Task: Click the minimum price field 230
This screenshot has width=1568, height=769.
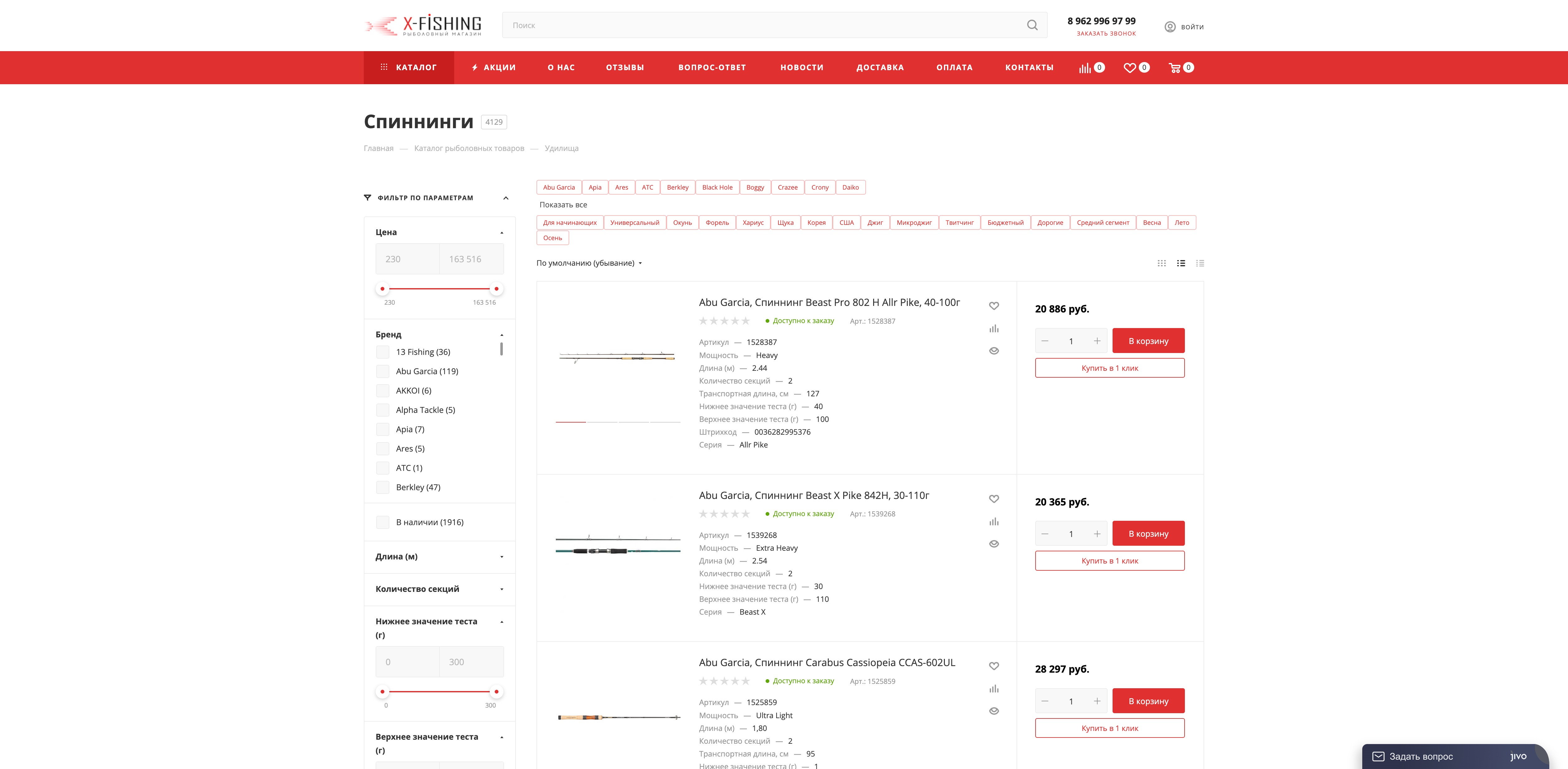Action: tap(407, 259)
